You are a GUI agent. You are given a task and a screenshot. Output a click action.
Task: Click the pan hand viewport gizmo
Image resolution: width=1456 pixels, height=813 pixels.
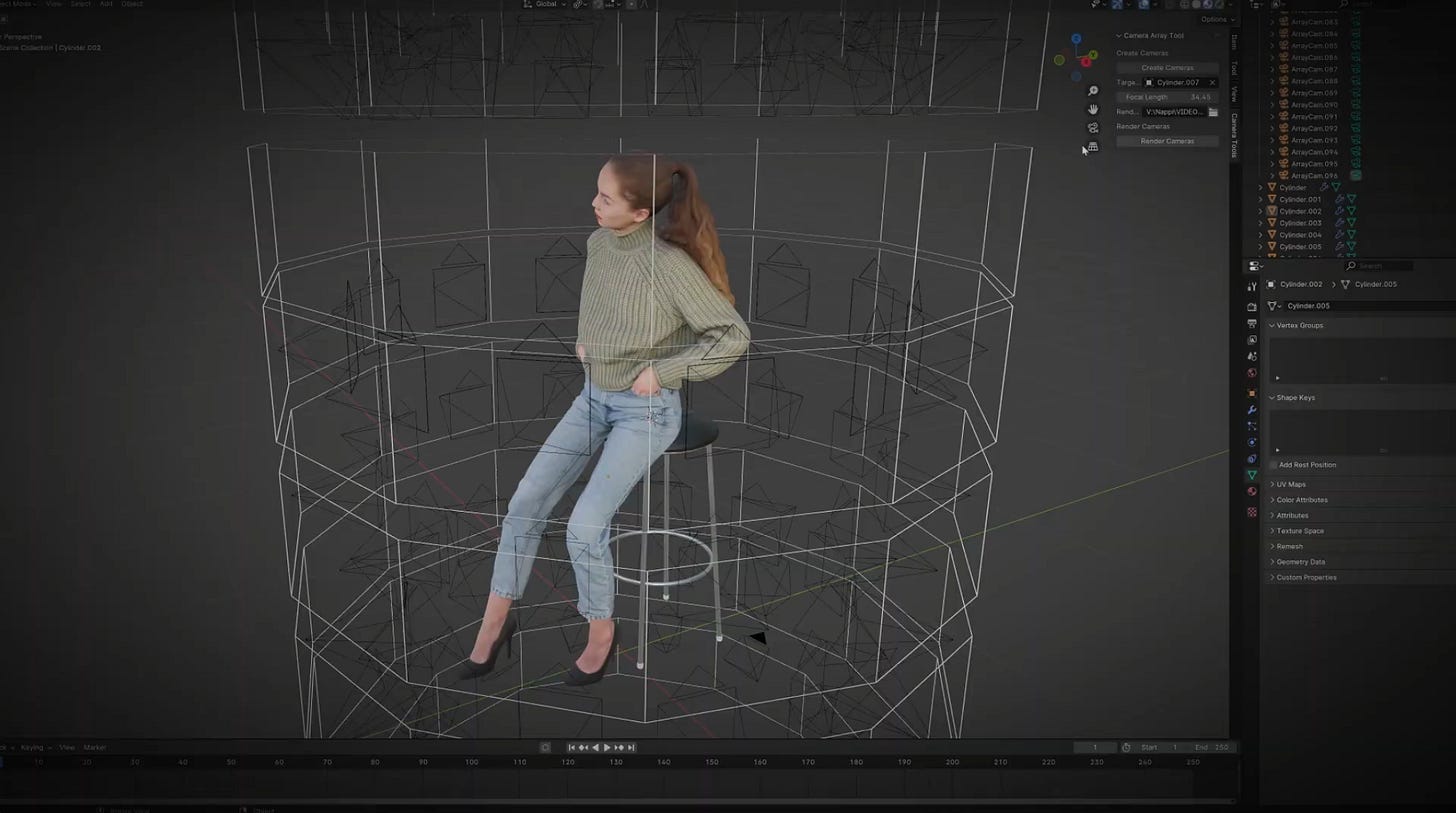[1093, 109]
